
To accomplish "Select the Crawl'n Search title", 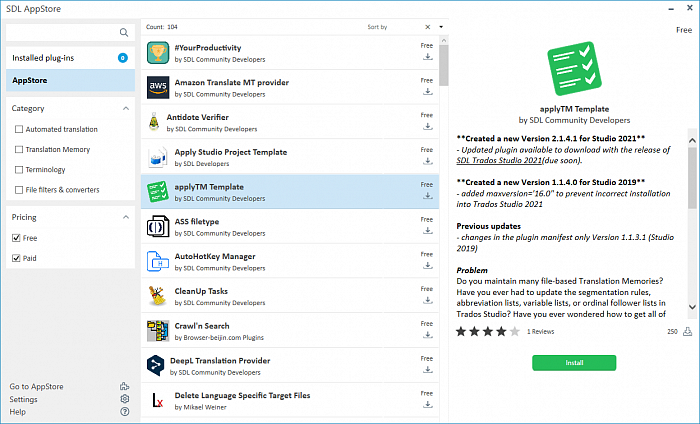I will click(x=202, y=326).
